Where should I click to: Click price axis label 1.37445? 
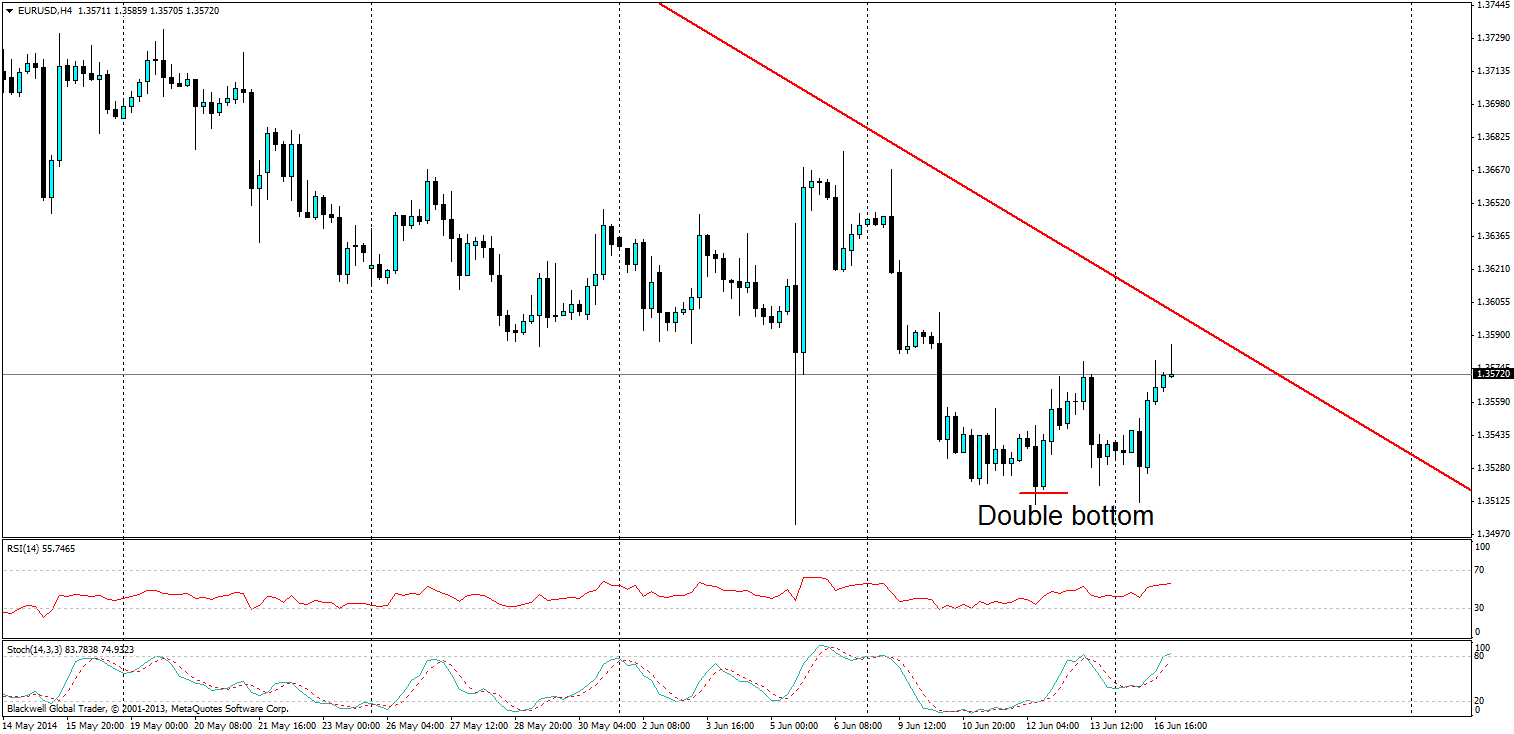click(x=1494, y=5)
